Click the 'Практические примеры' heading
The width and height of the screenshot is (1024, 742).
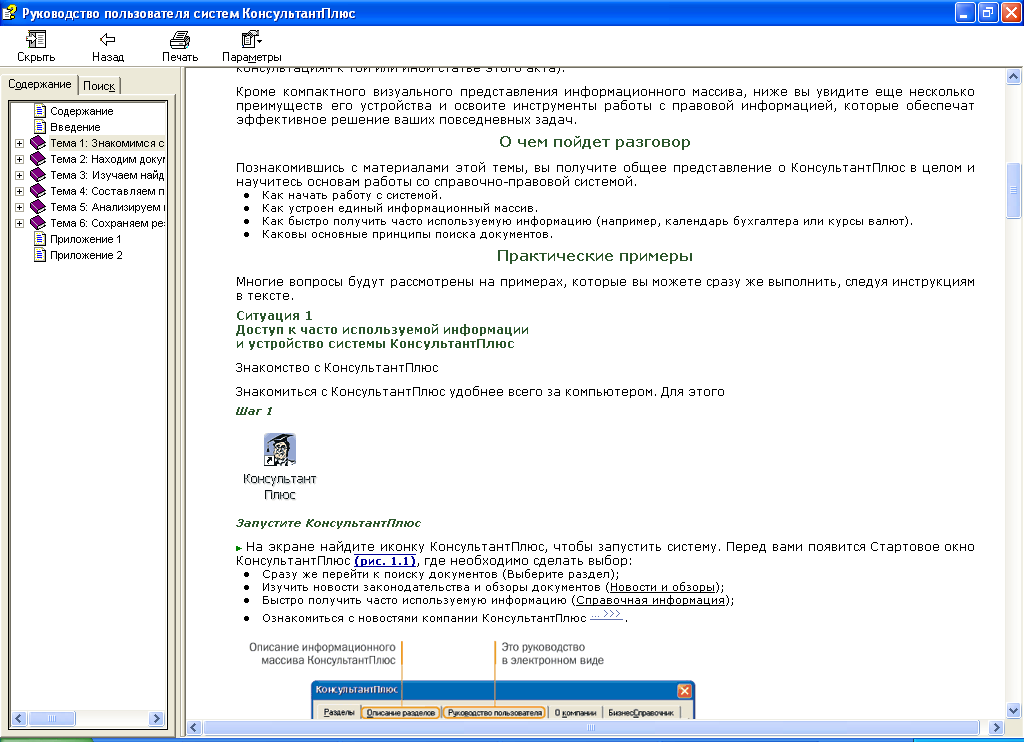coord(594,256)
